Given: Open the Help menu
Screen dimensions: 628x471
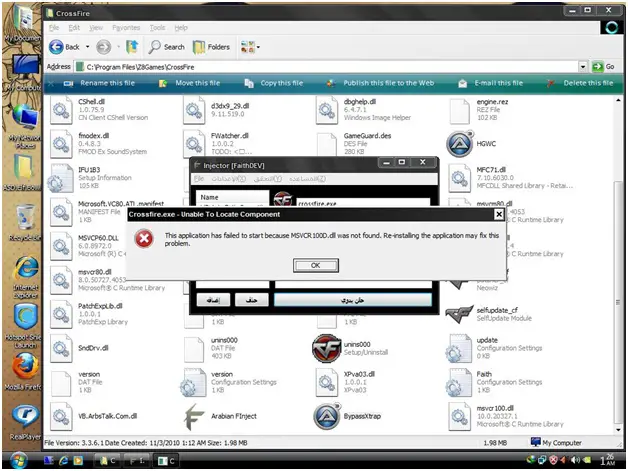Looking at the screenshot, I should [x=181, y=28].
